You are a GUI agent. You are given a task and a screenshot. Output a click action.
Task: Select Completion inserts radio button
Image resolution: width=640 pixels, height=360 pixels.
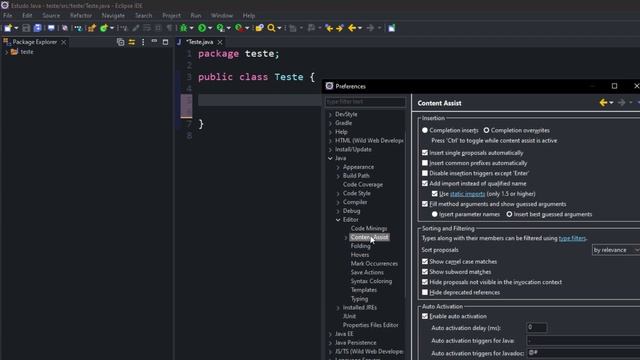tap(425, 130)
